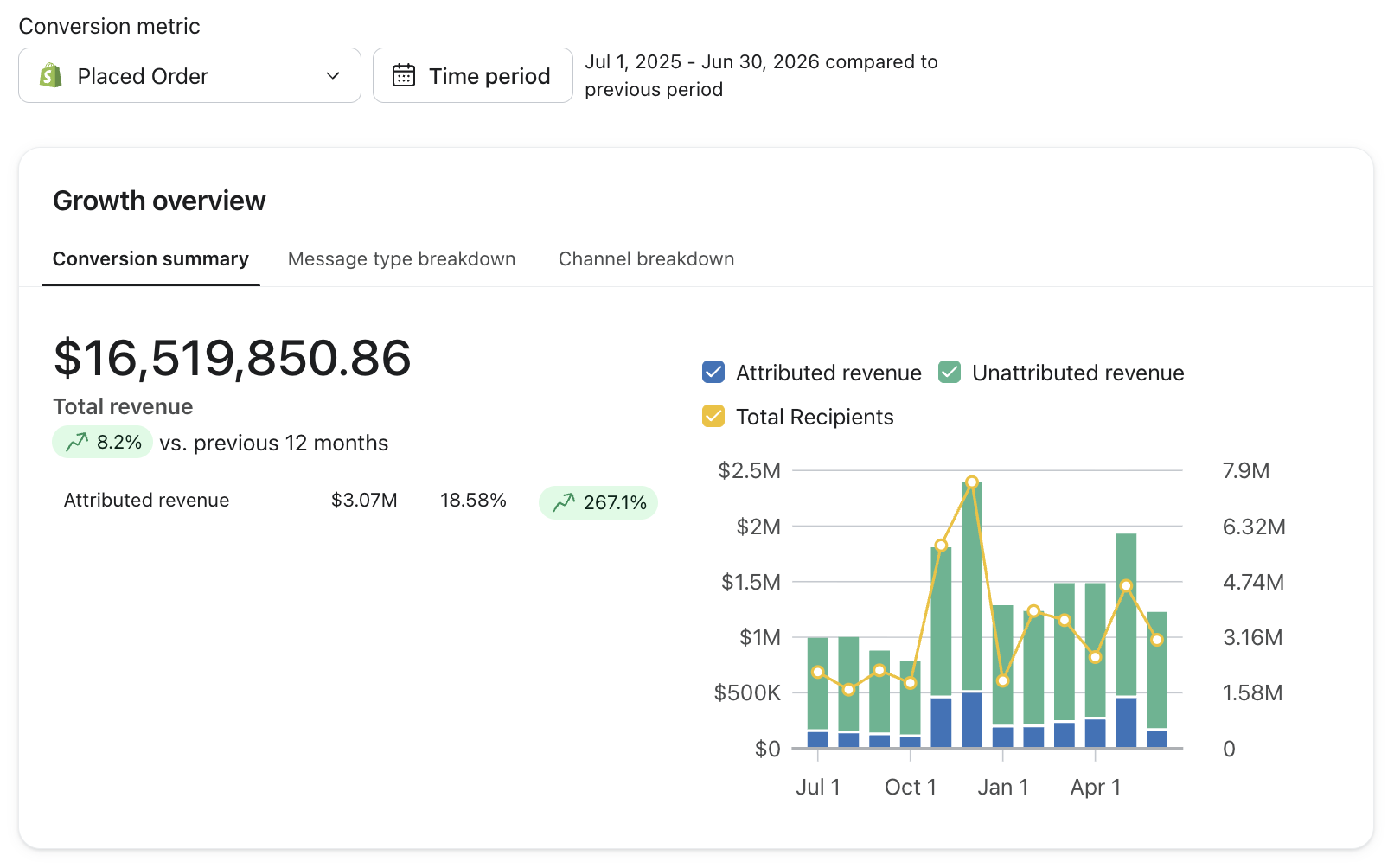Click the Total revenue label
This screenshot has width=1394, height=868.
123,406
